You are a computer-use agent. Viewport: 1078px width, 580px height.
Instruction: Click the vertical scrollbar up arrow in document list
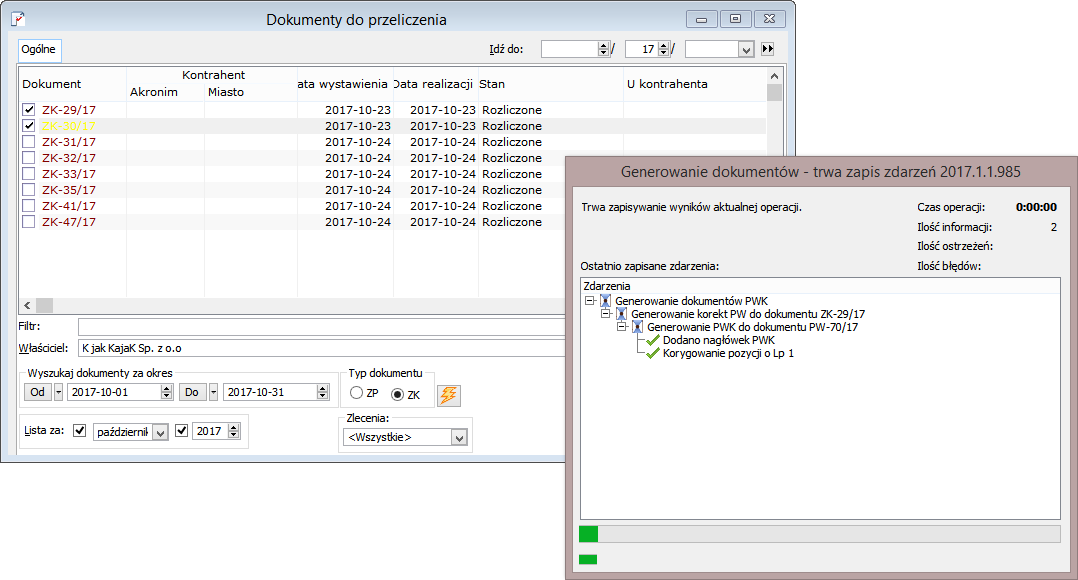[774, 76]
